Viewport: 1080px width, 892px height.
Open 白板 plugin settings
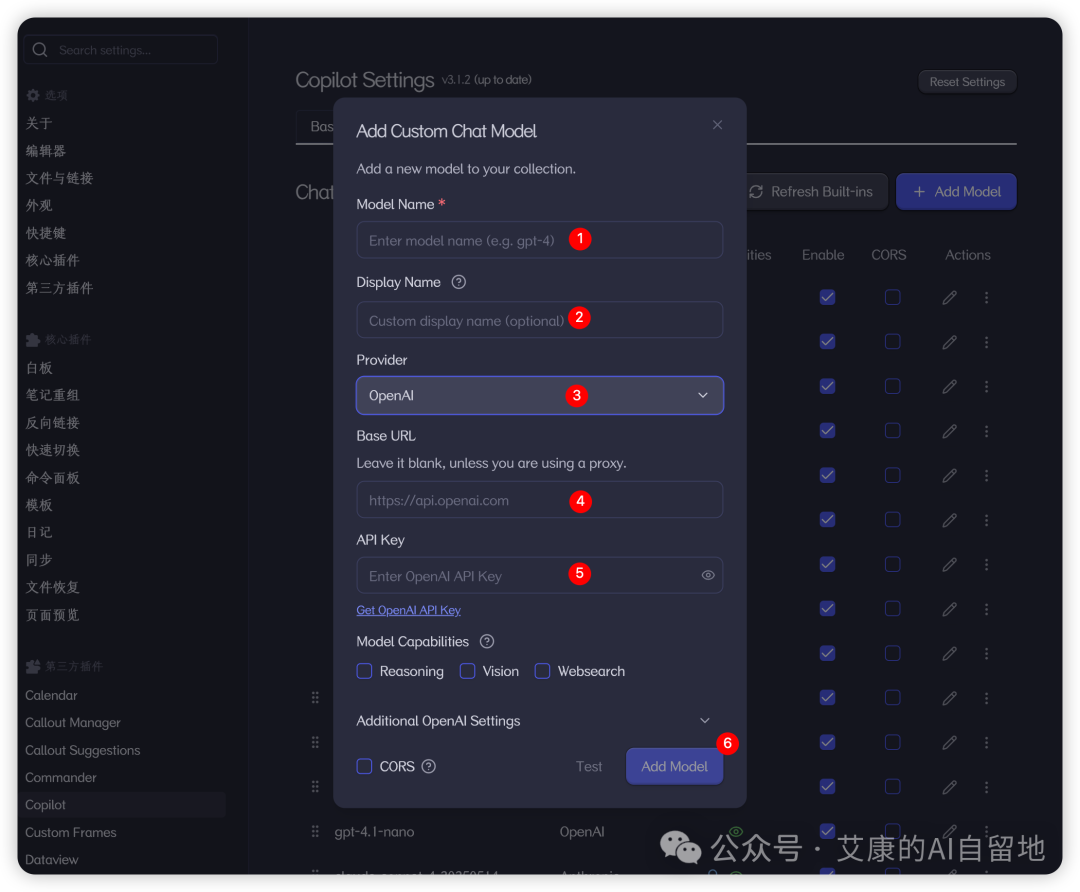[x=39, y=368]
